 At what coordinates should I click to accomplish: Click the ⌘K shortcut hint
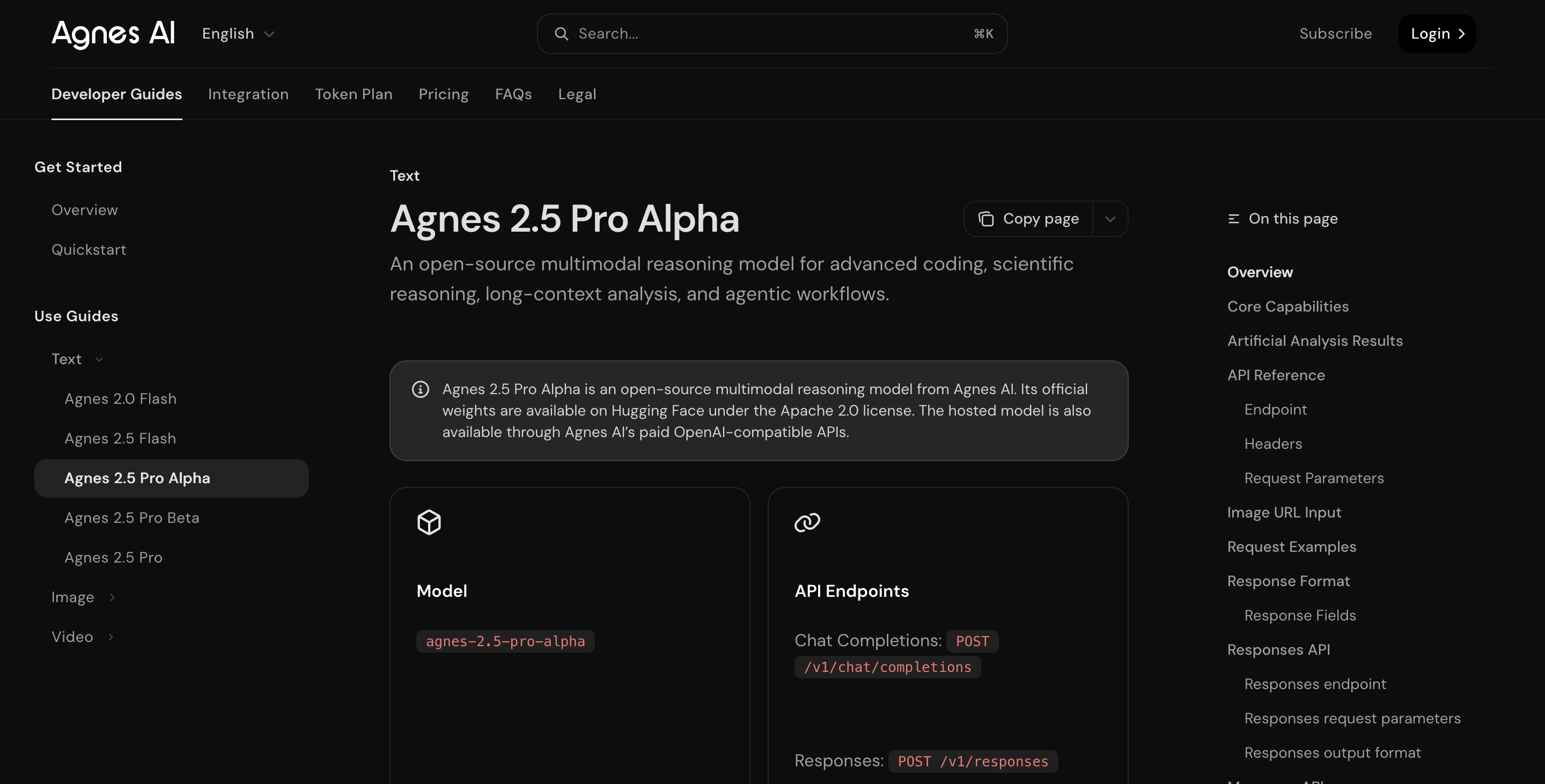[983, 34]
